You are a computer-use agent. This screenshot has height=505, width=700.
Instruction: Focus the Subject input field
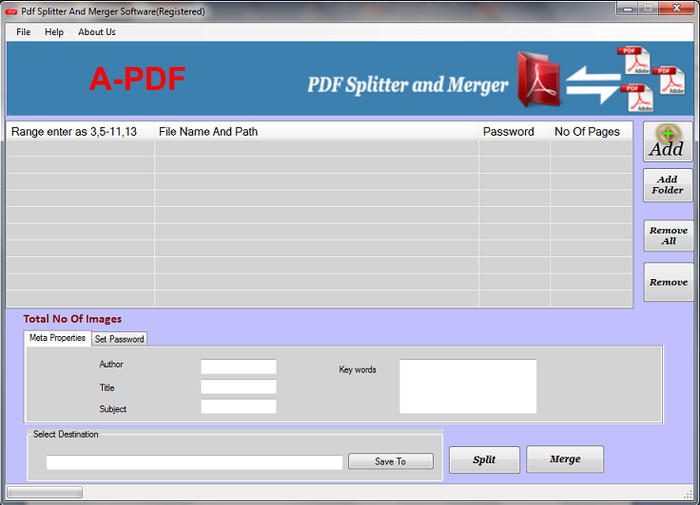[238, 406]
